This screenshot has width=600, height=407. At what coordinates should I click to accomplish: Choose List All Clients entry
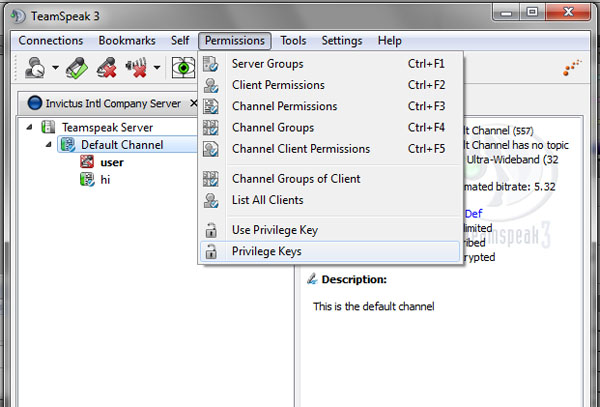[330, 200]
